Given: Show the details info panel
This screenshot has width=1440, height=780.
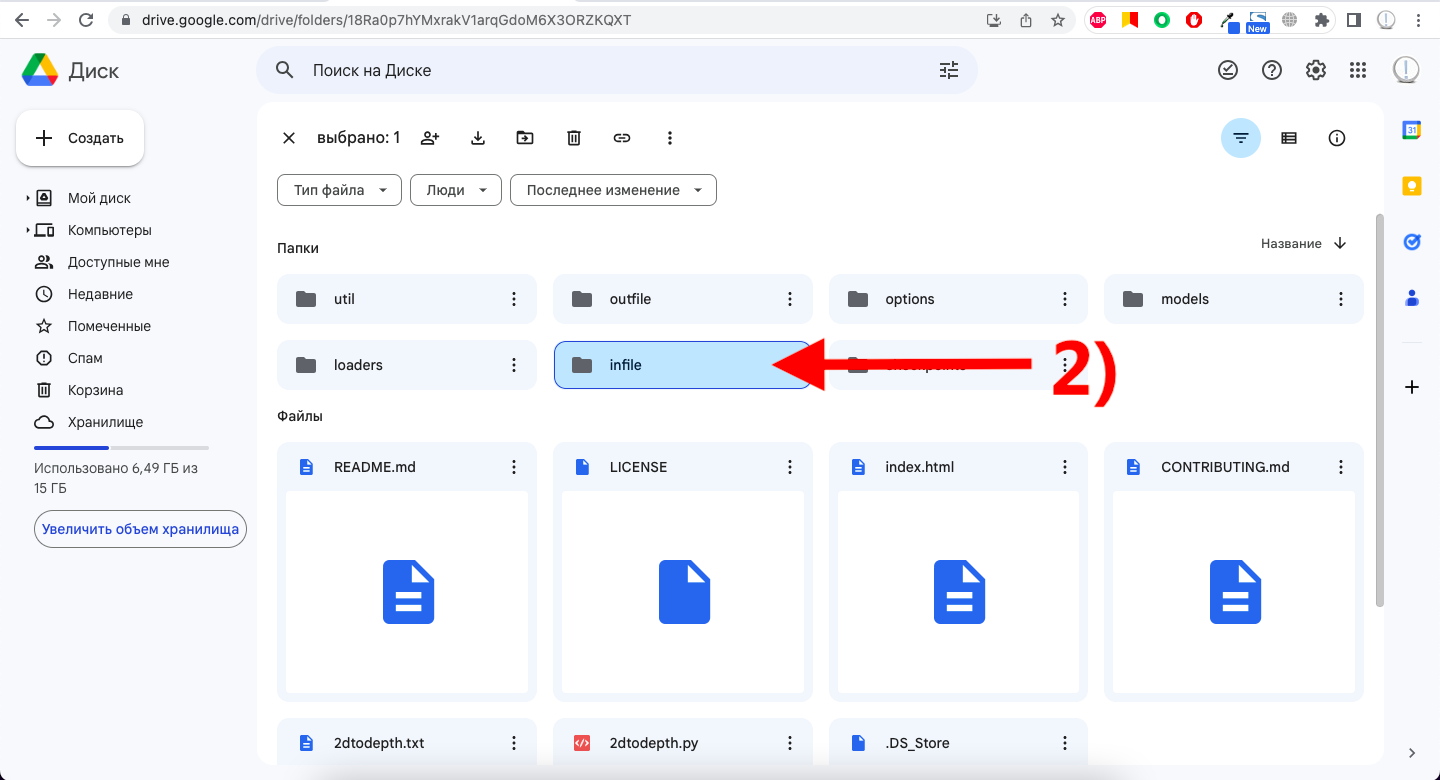Looking at the screenshot, I should (x=1337, y=138).
